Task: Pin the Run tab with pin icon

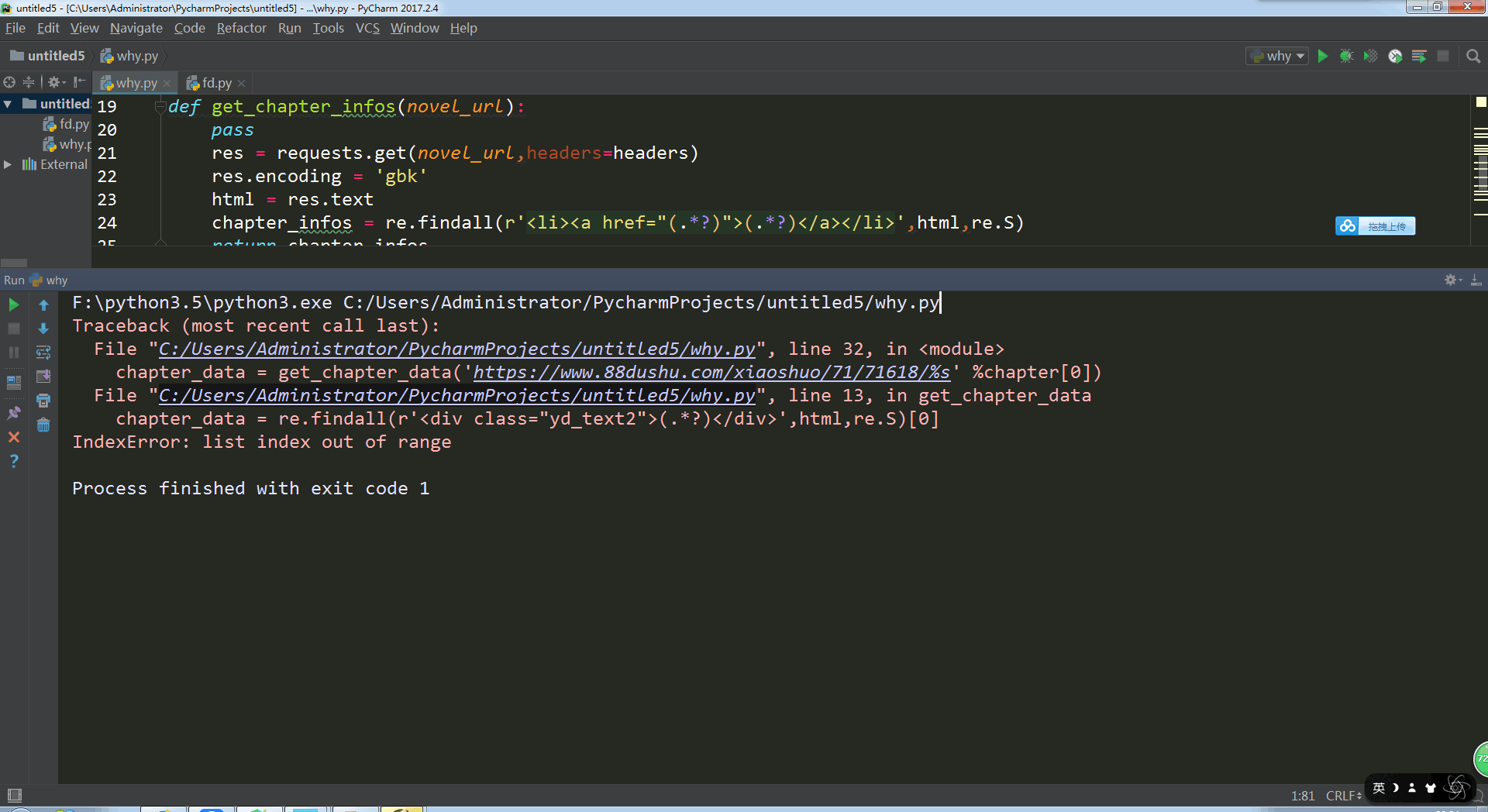Action: [x=13, y=411]
